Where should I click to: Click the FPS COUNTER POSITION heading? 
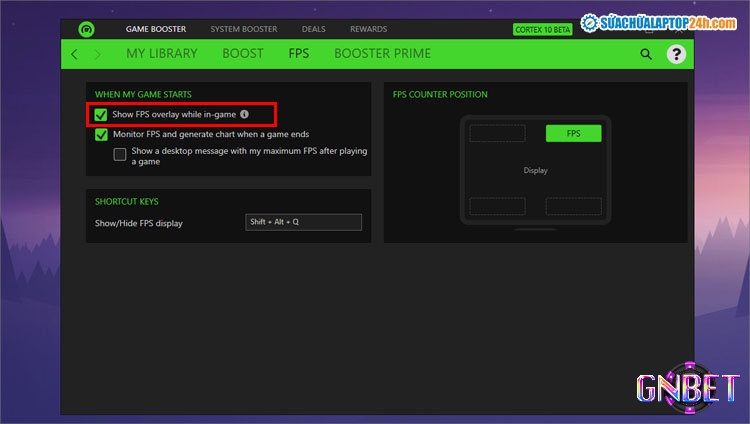pyautogui.click(x=440, y=94)
